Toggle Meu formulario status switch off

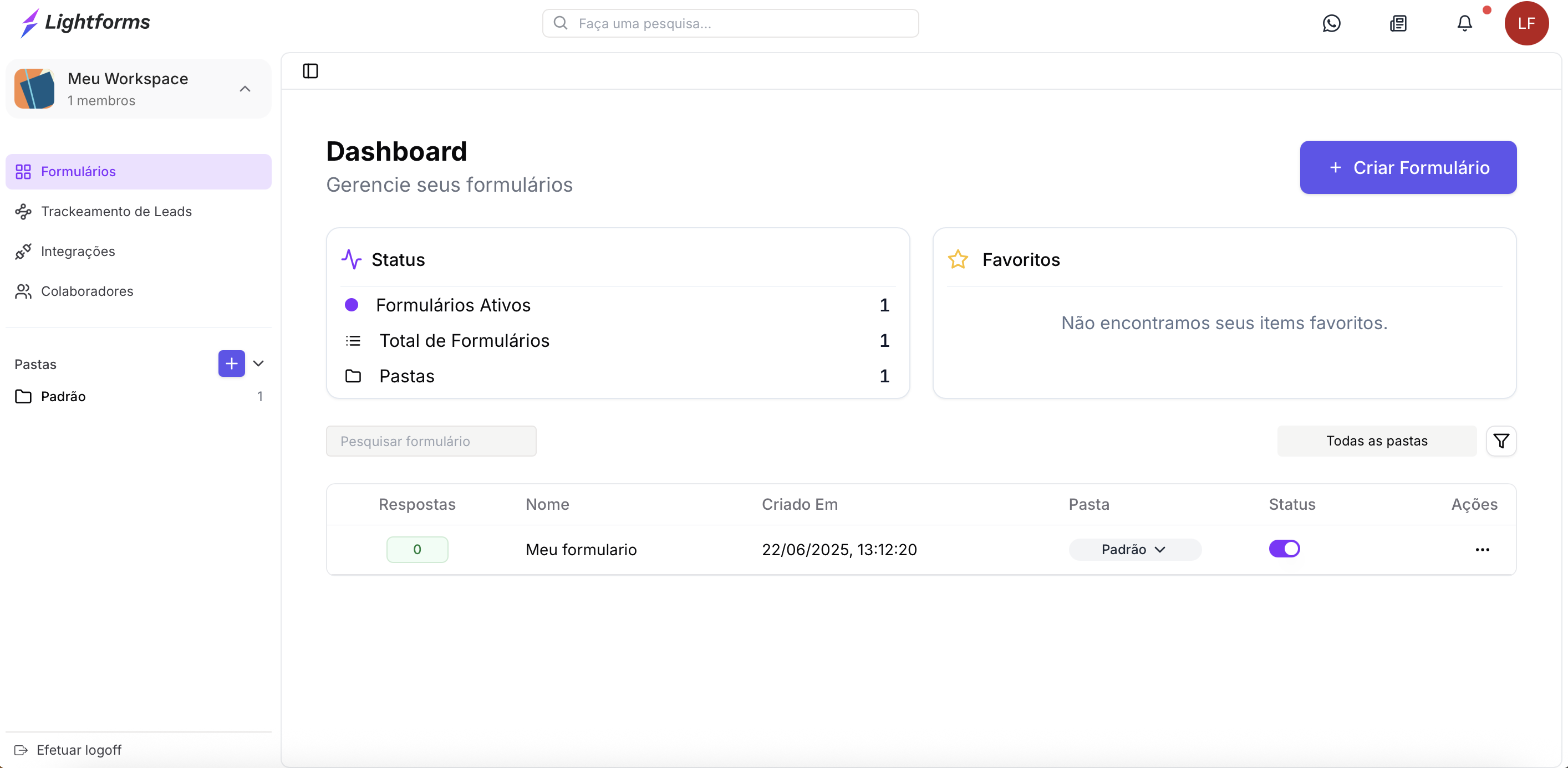click(x=1284, y=549)
